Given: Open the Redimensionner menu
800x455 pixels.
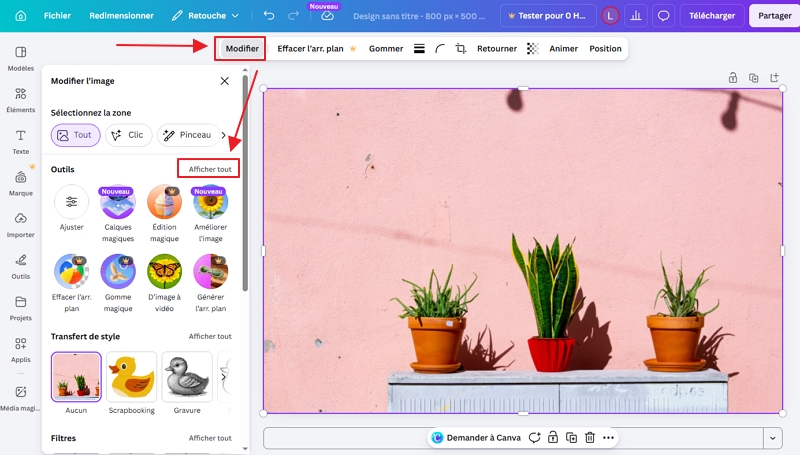Looking at the screenshot, I should (121, 16).
